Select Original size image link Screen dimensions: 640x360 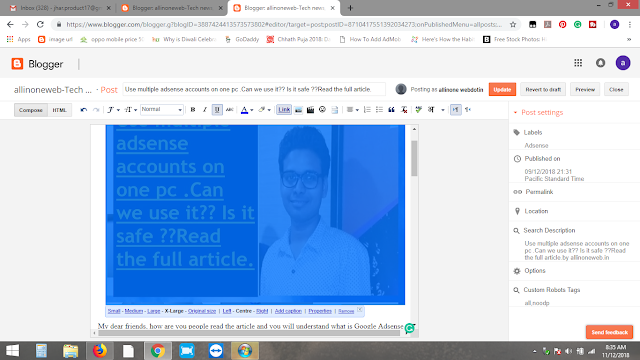(x=202, y=311)
